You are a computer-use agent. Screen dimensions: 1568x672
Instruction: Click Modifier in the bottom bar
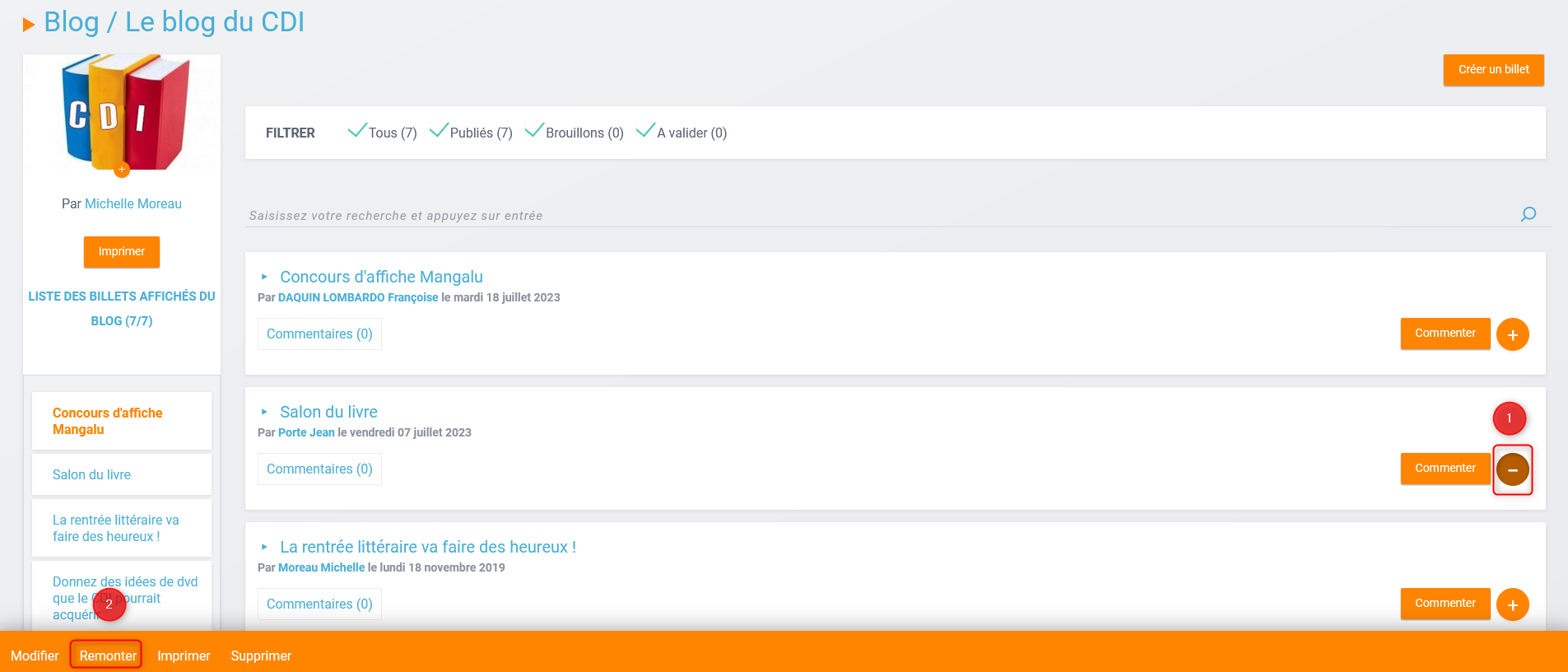coord(35,656)
